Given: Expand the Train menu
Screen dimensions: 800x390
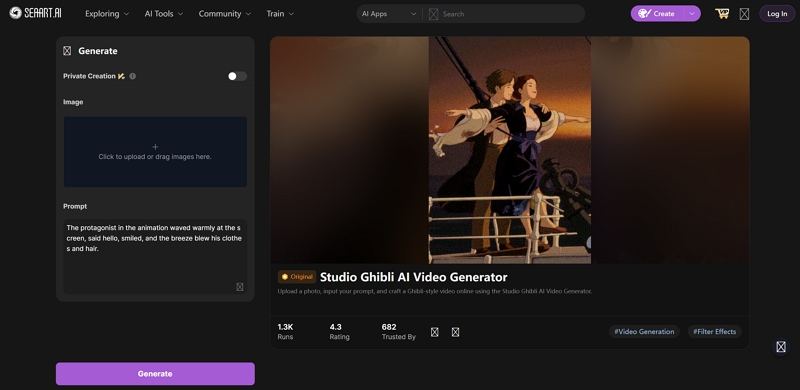Looking at the screenshot, I should [280, 14].
